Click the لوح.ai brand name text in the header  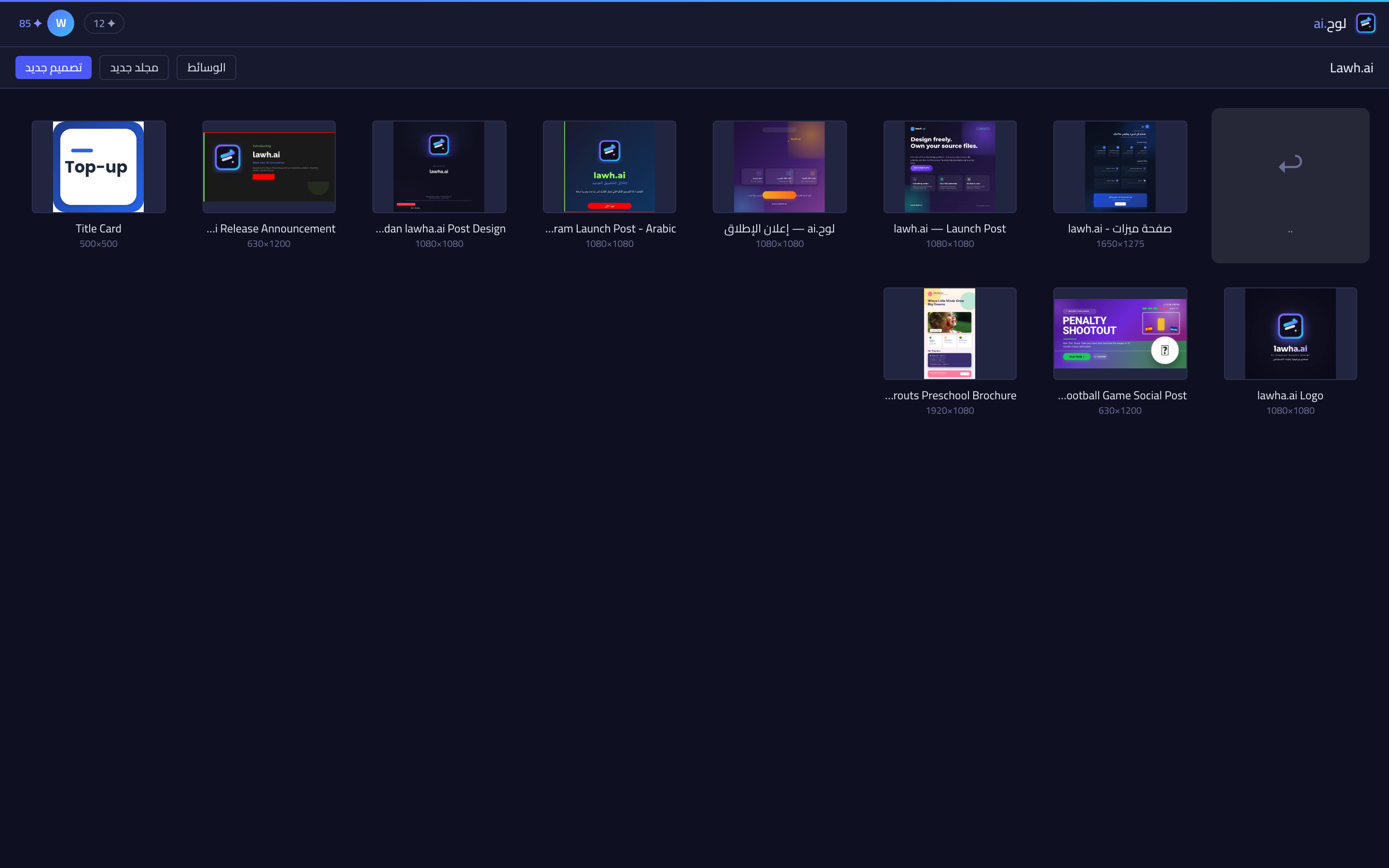pyautogui.click(x=1329, y=24)
